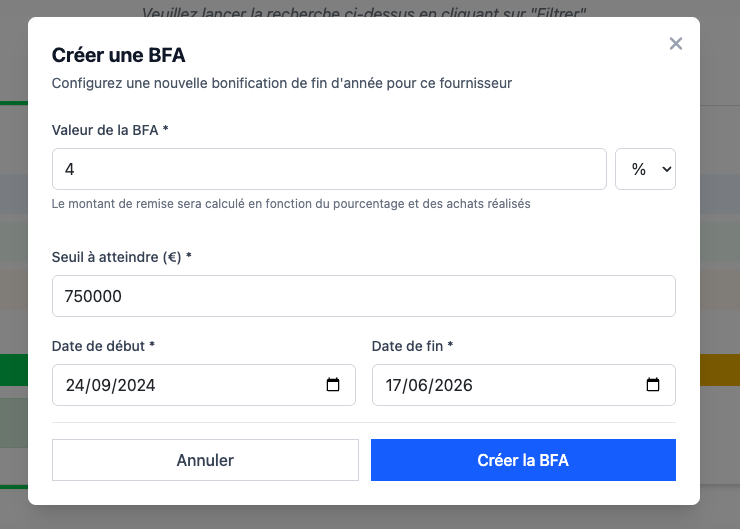Focus the Seuil à atteindre field containing 750000
This screenshot has width=740, height=529.
(x=363, y=296)
